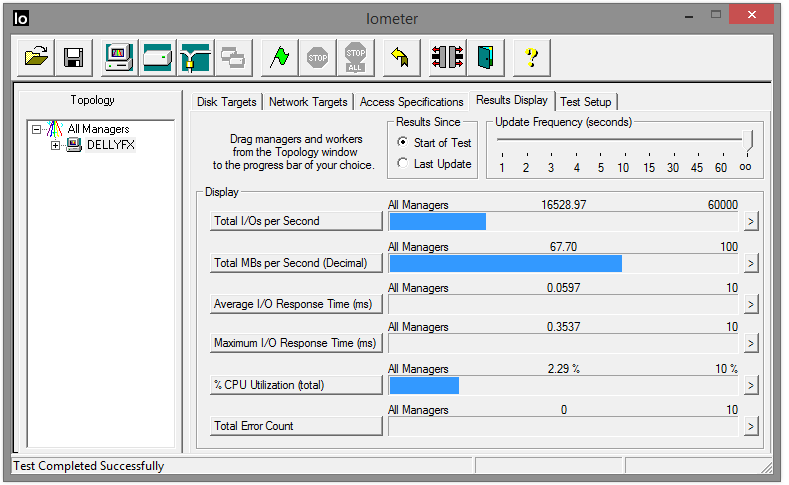789x485 pixels.
Task: Click the All Managers tree icon
Action: click(x=54, y=129)
